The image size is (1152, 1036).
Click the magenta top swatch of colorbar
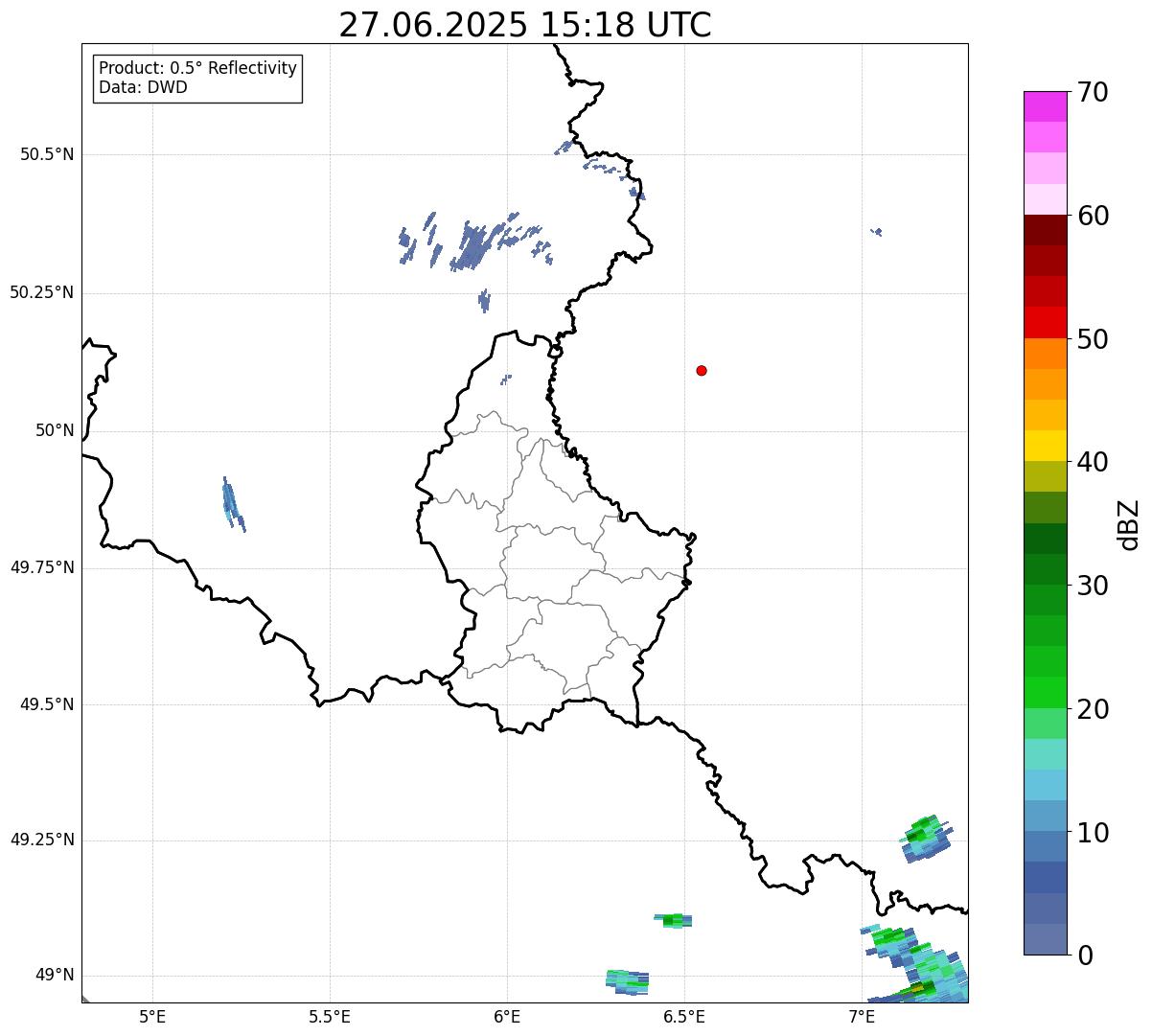1045,106
